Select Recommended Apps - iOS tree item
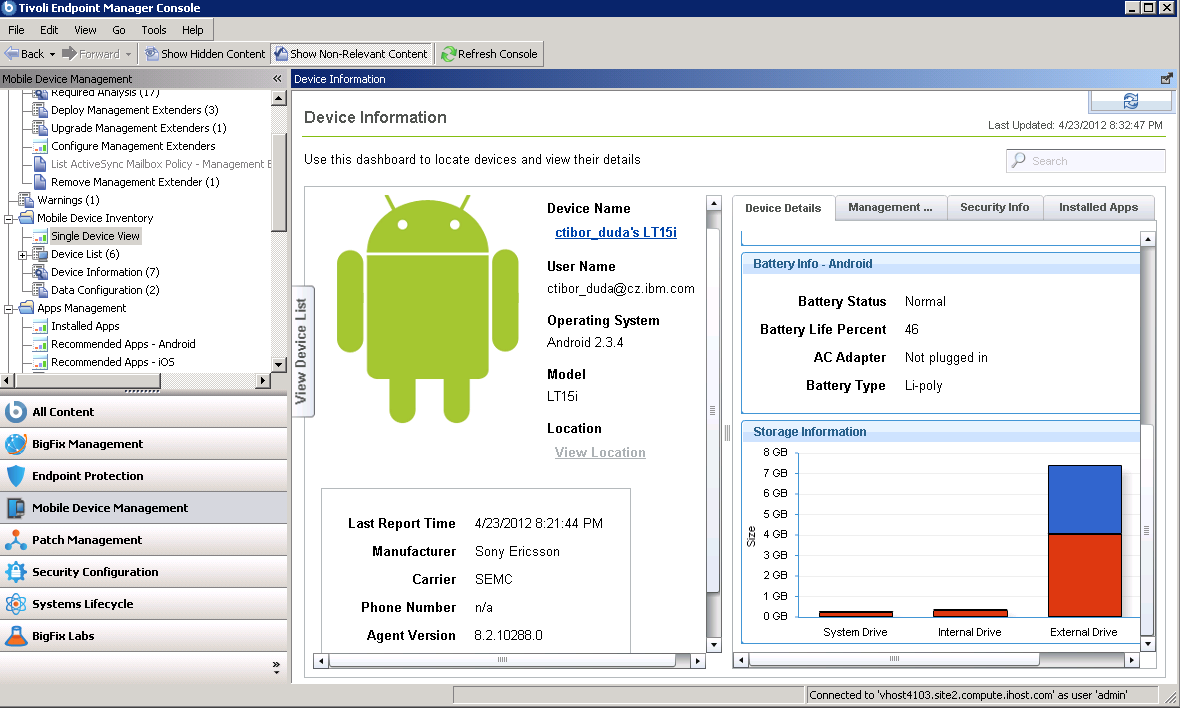Screen dimensions: 1180x708 113,362
